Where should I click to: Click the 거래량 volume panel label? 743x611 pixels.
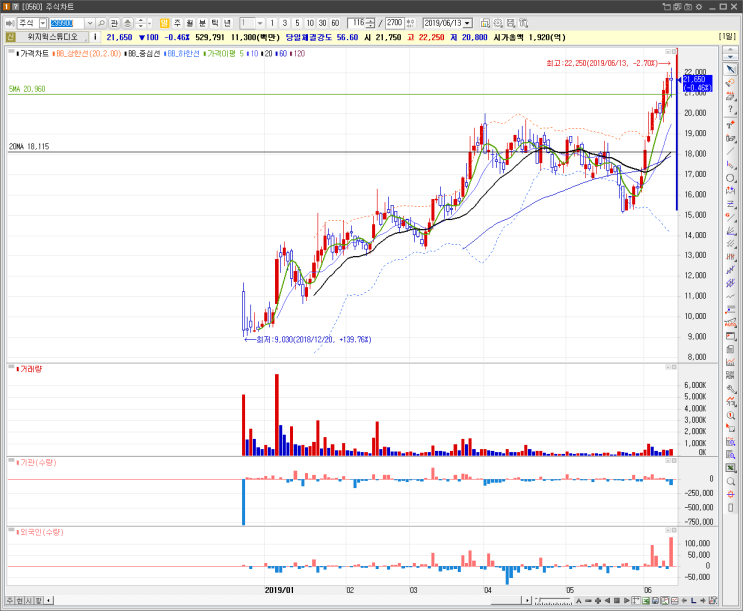(31, 369)
